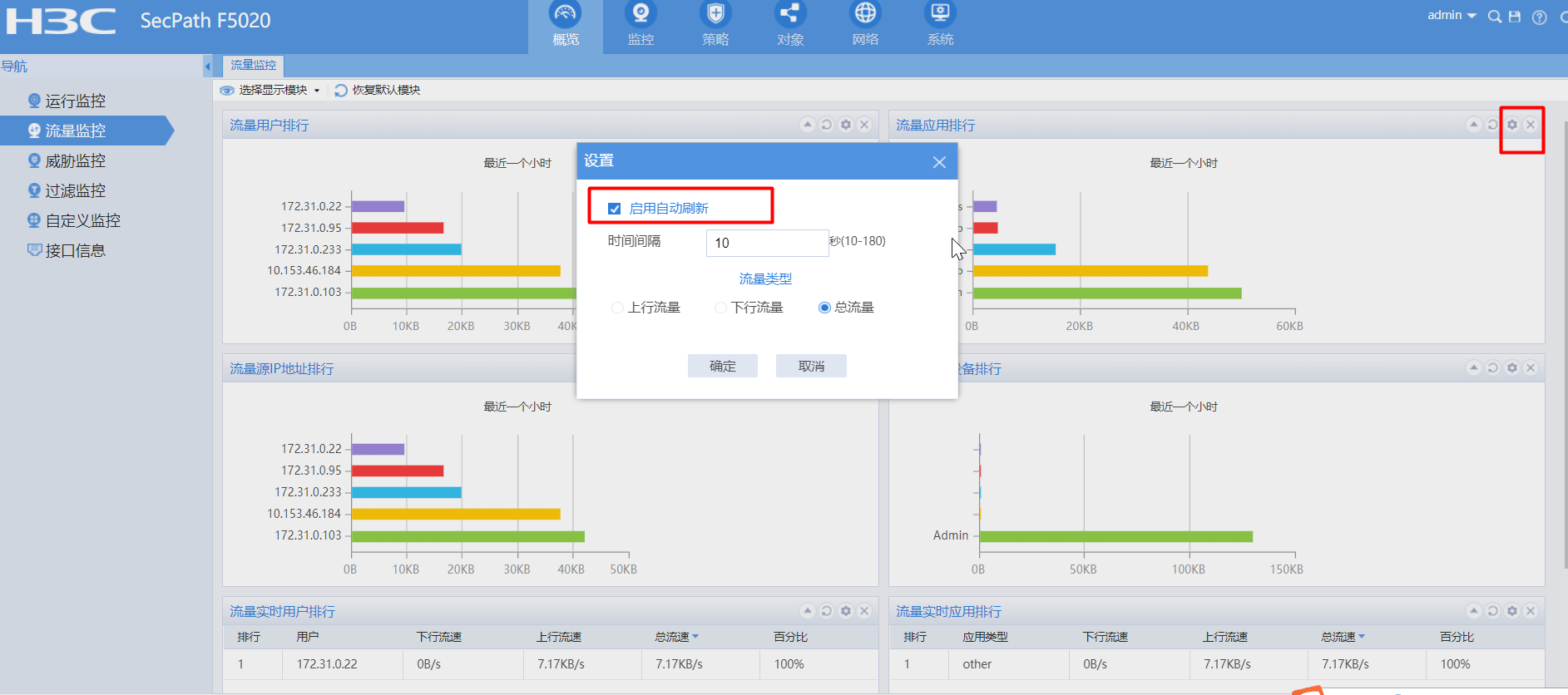Click the 上行流速 header in 流量实时用户排行
The image size is (1568, 695).
pyautogui.click(x=559, y=637)
